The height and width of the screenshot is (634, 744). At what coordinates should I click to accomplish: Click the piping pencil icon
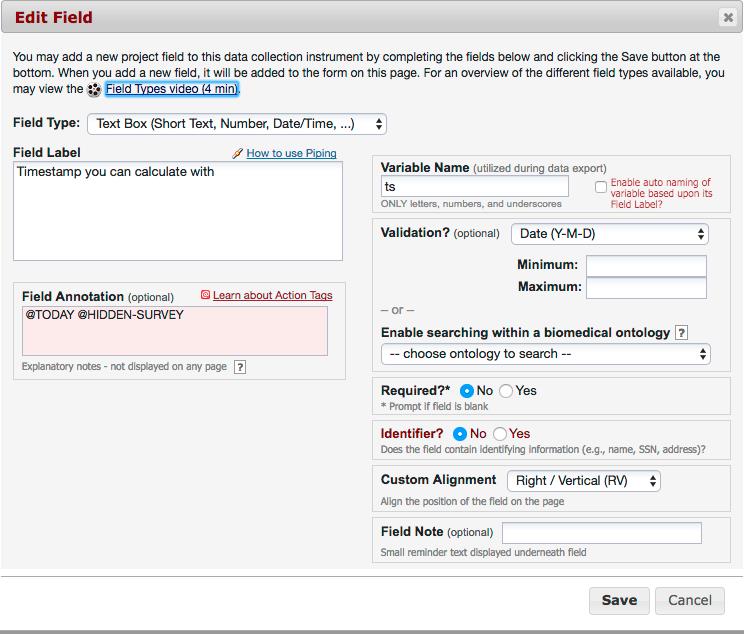click(237, 153)
